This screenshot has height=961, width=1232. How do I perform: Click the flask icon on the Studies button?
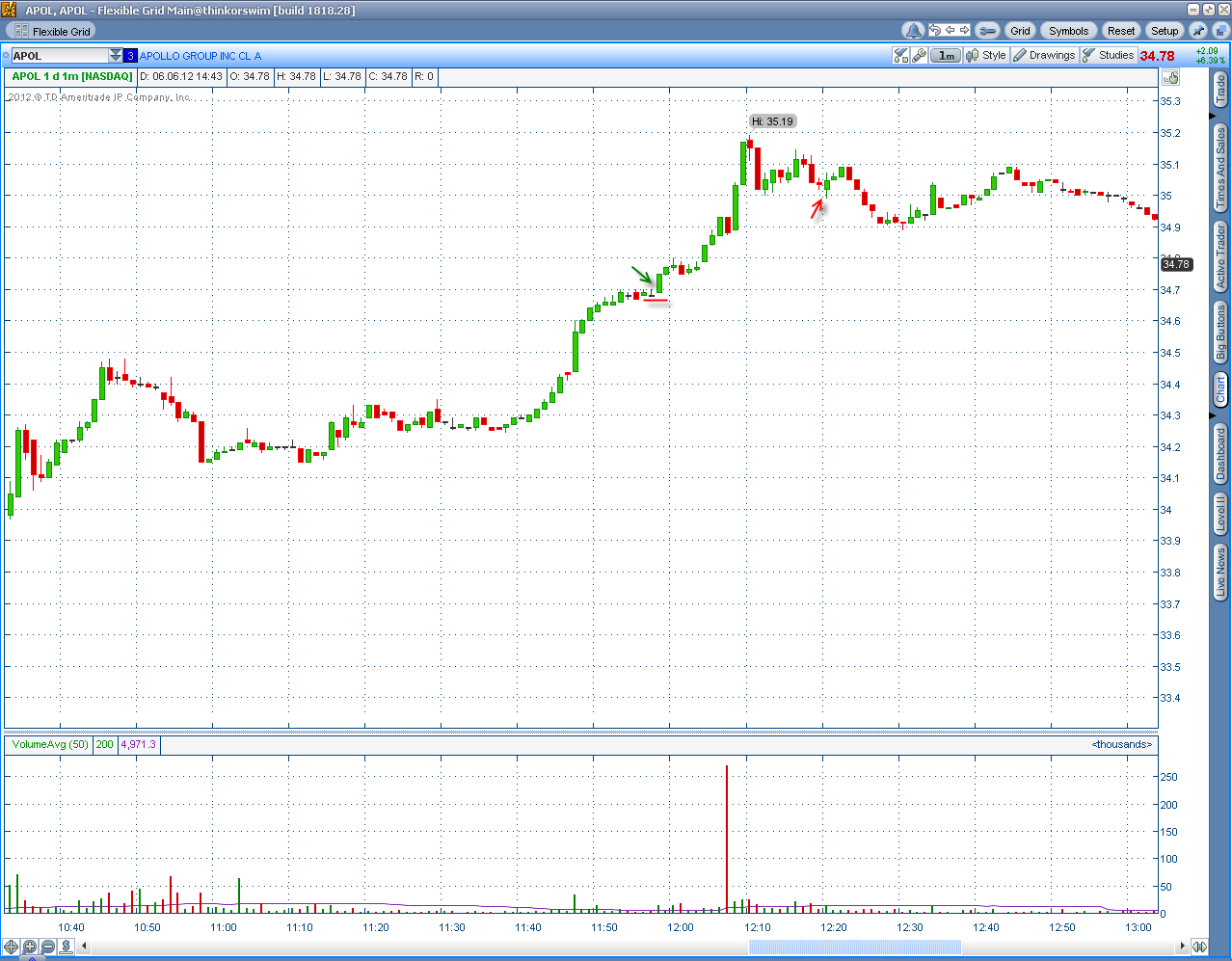click(1089, 56)
